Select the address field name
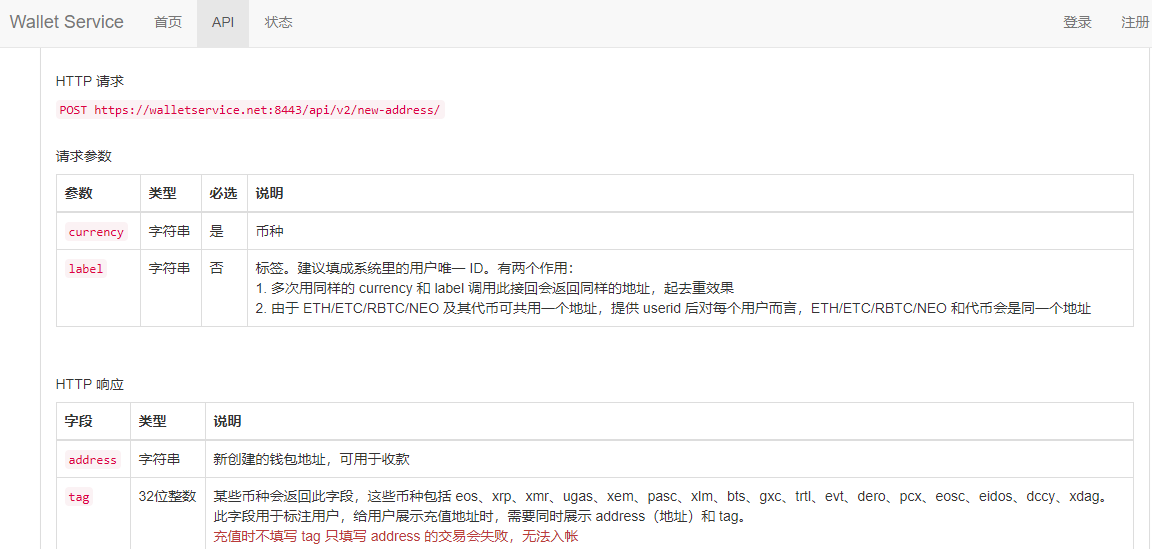Screen dimensions: 1152x549 [x=93, y=460]
